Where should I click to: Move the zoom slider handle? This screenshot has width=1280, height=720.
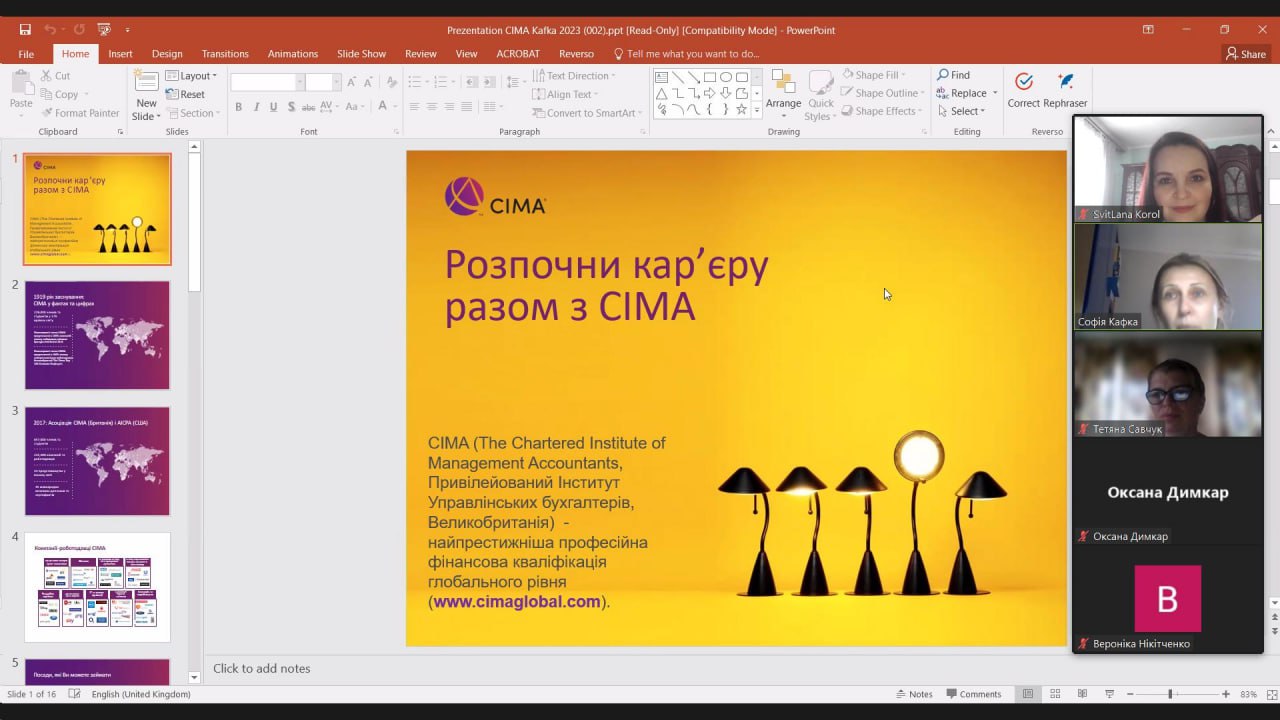[x=1170, y=694]
